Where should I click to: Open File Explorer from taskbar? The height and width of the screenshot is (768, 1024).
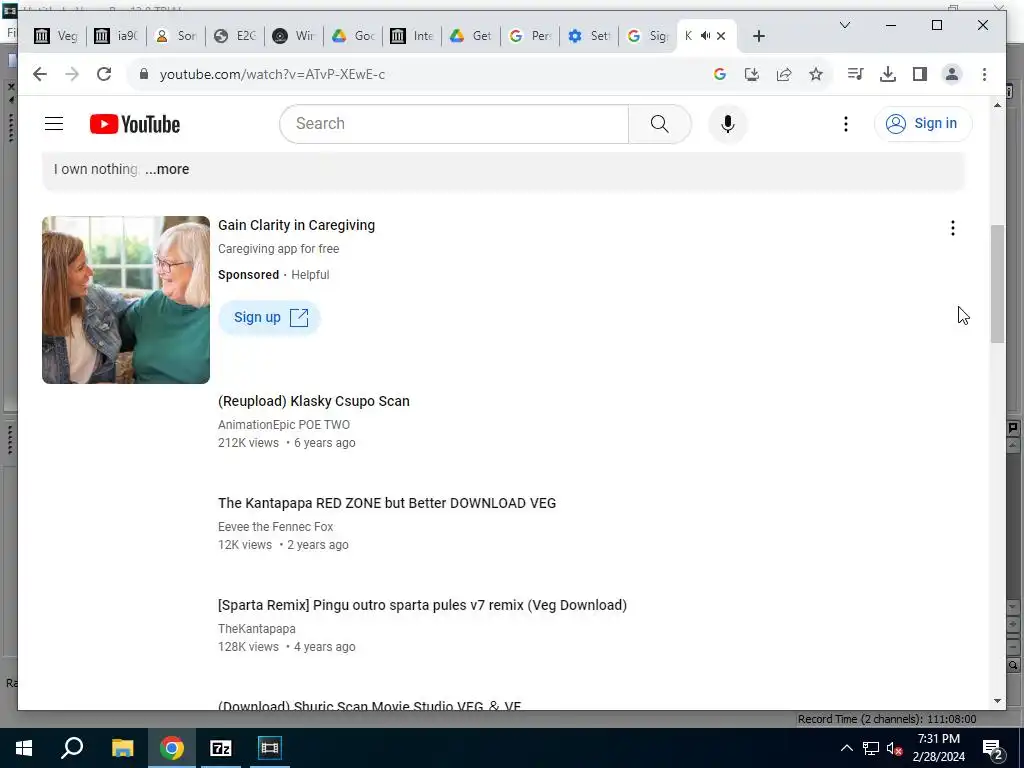(122, 748)
